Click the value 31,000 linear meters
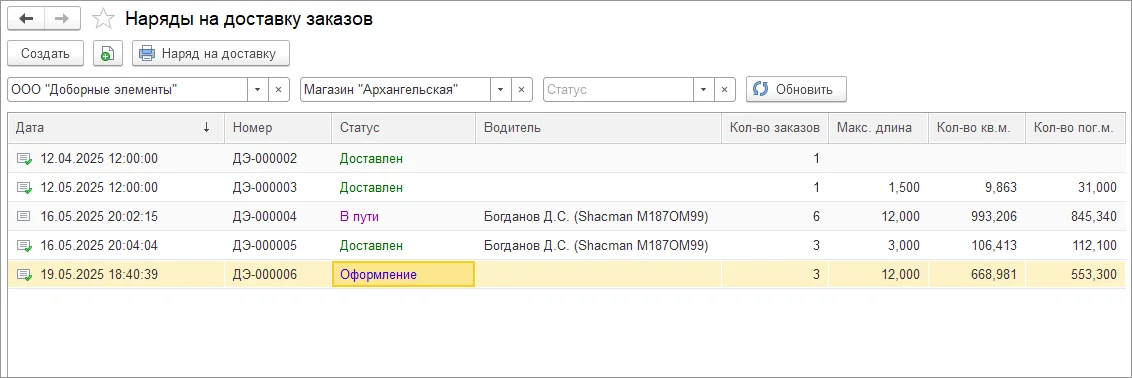This screenshot has height=378, width=1132. tap(1096, 188)
